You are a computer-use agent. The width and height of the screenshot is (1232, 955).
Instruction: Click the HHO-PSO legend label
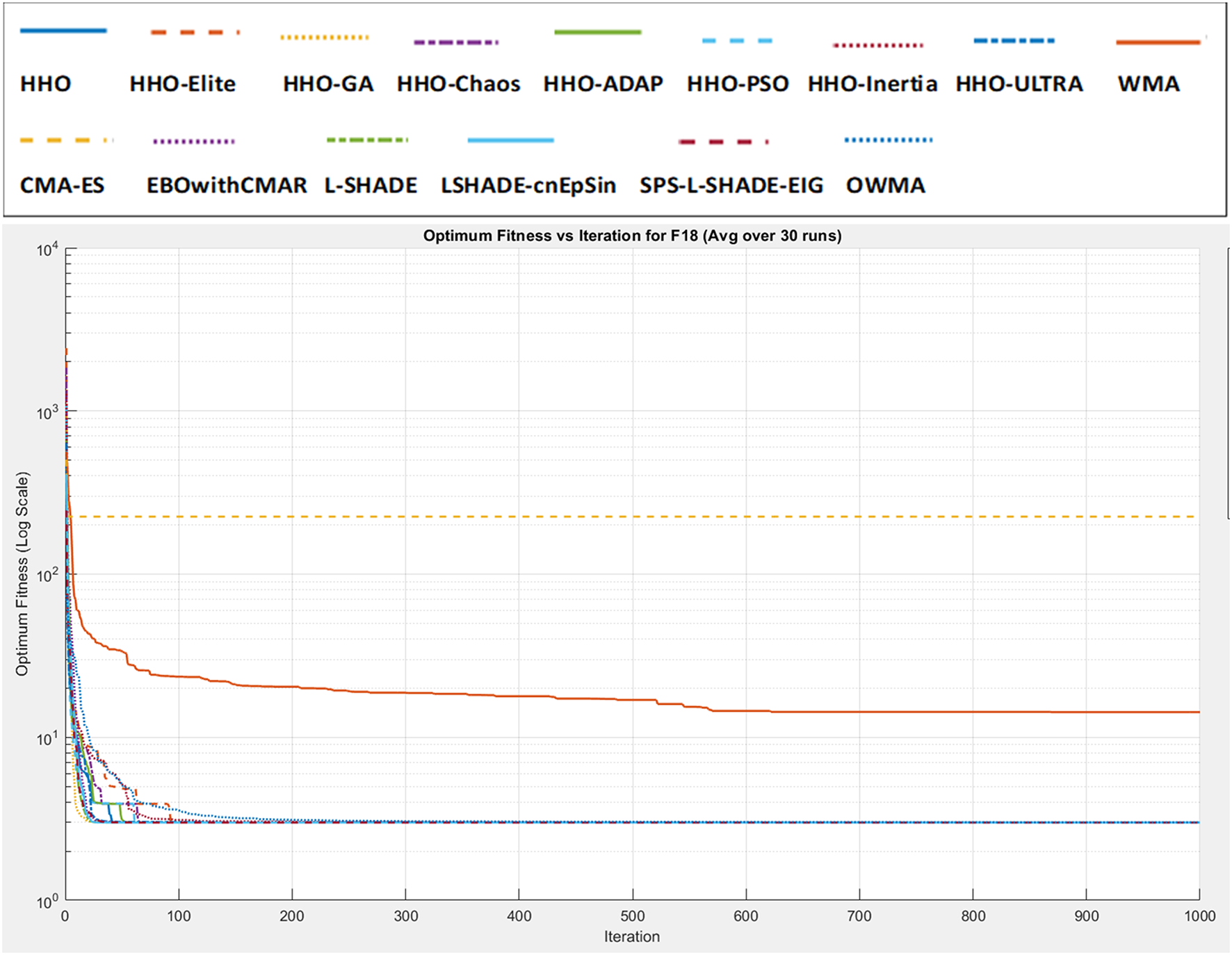coord(738,84)
